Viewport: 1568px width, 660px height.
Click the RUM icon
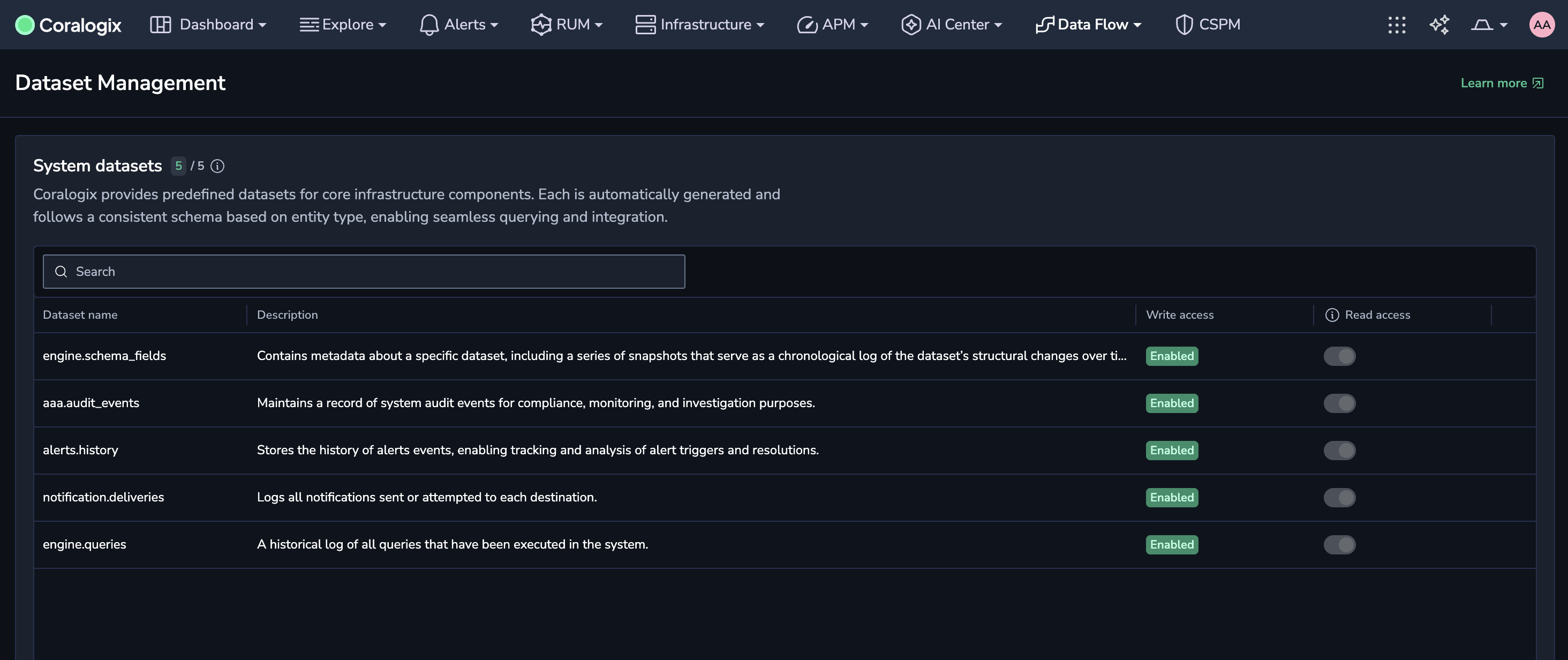[x=540, y=25]
